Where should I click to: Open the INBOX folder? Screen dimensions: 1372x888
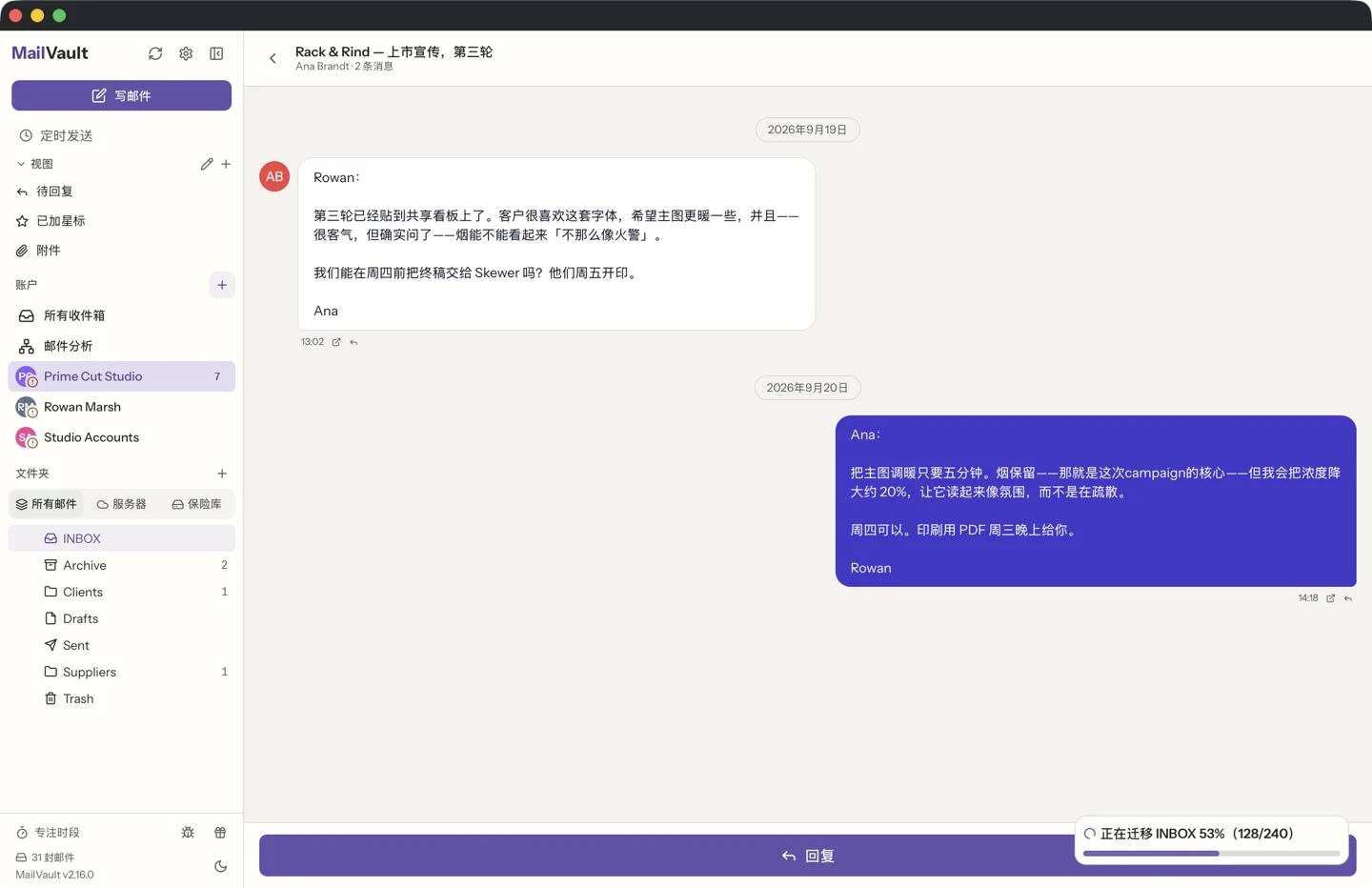click(122, 538)
